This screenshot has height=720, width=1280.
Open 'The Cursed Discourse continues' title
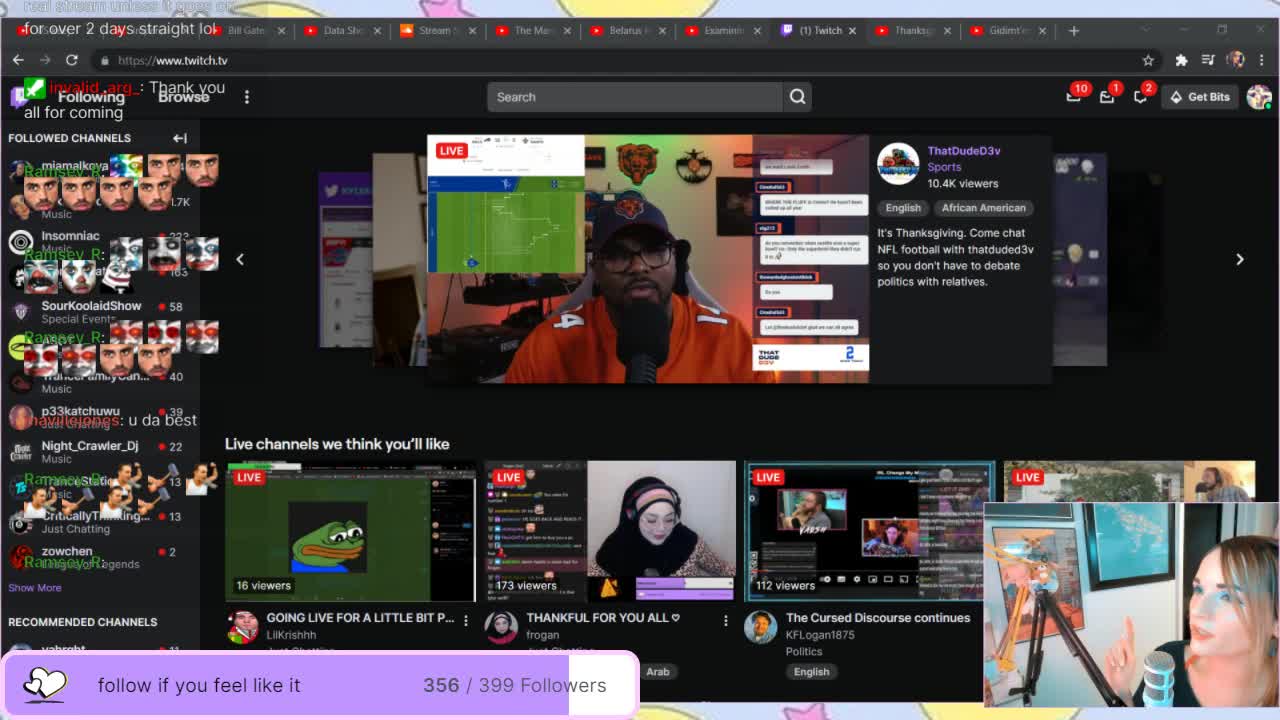pos(878,618)
